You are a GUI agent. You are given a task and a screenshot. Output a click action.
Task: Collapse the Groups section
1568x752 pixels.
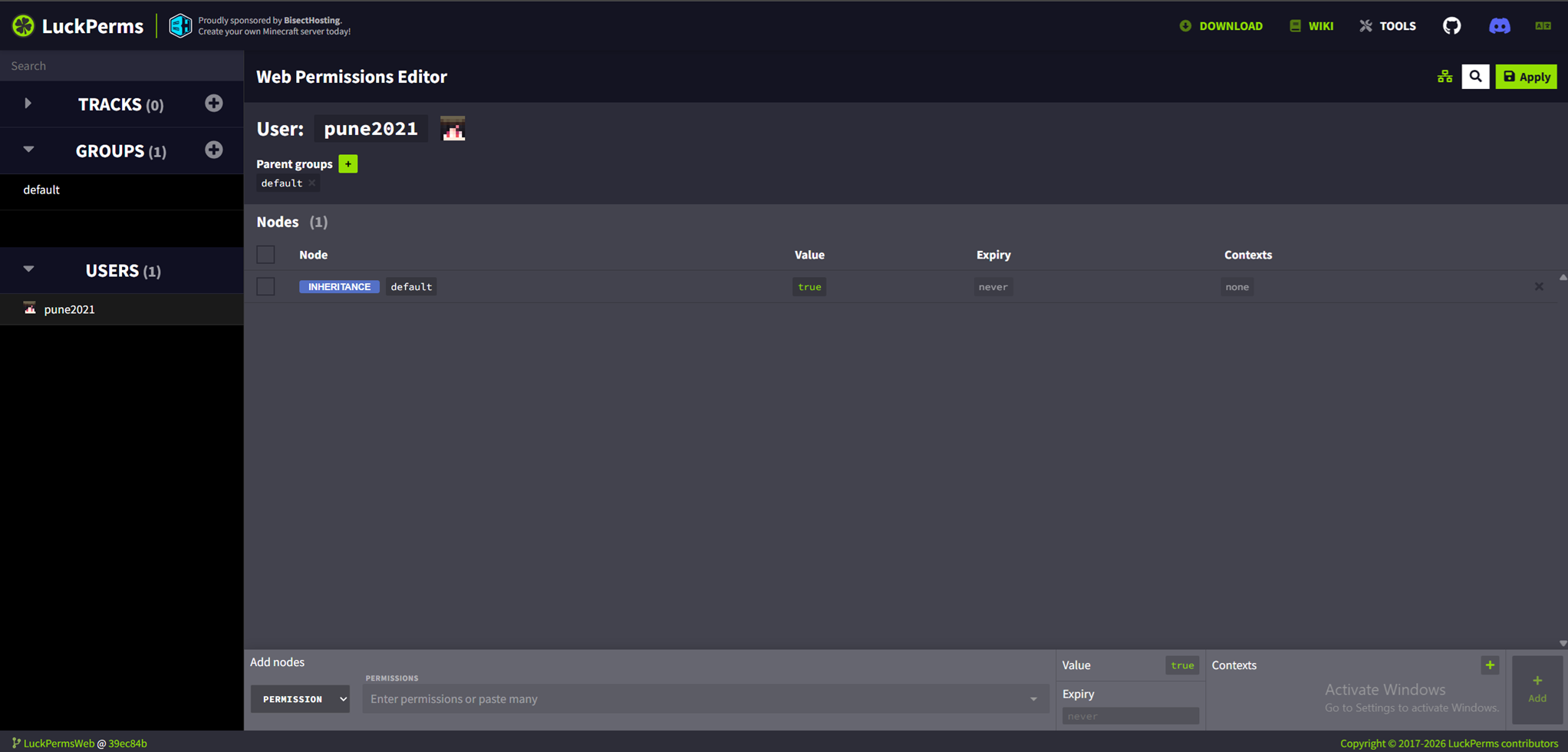pyautogui.click(x=28, y=150)
